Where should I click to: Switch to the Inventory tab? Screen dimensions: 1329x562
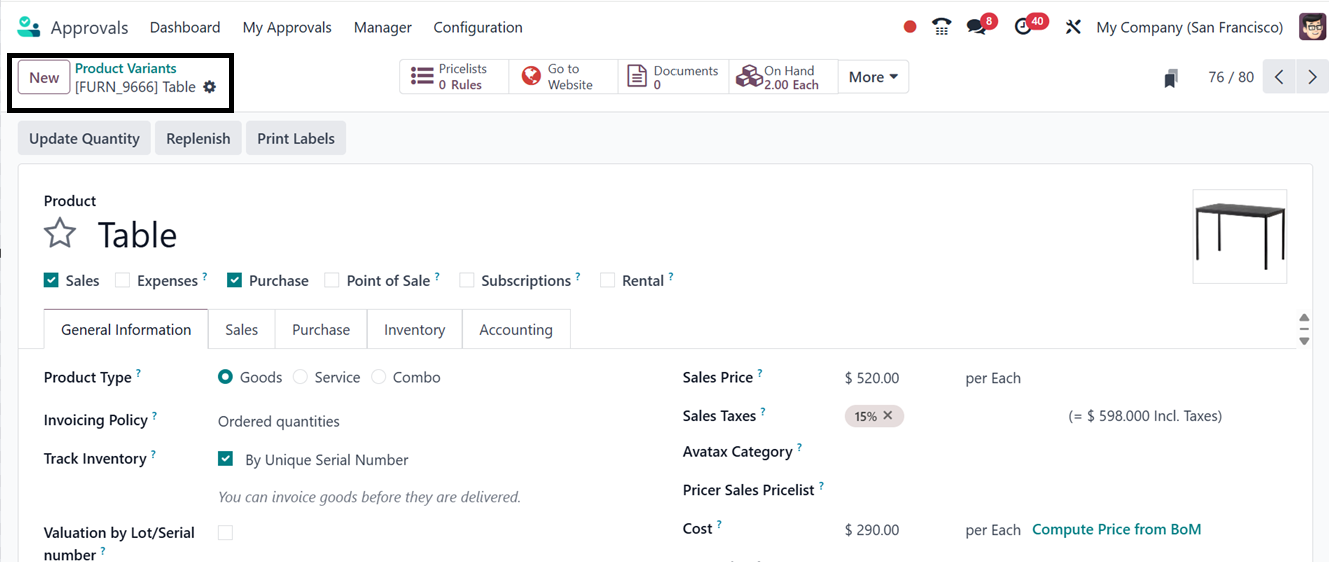[x=414, y=330]
